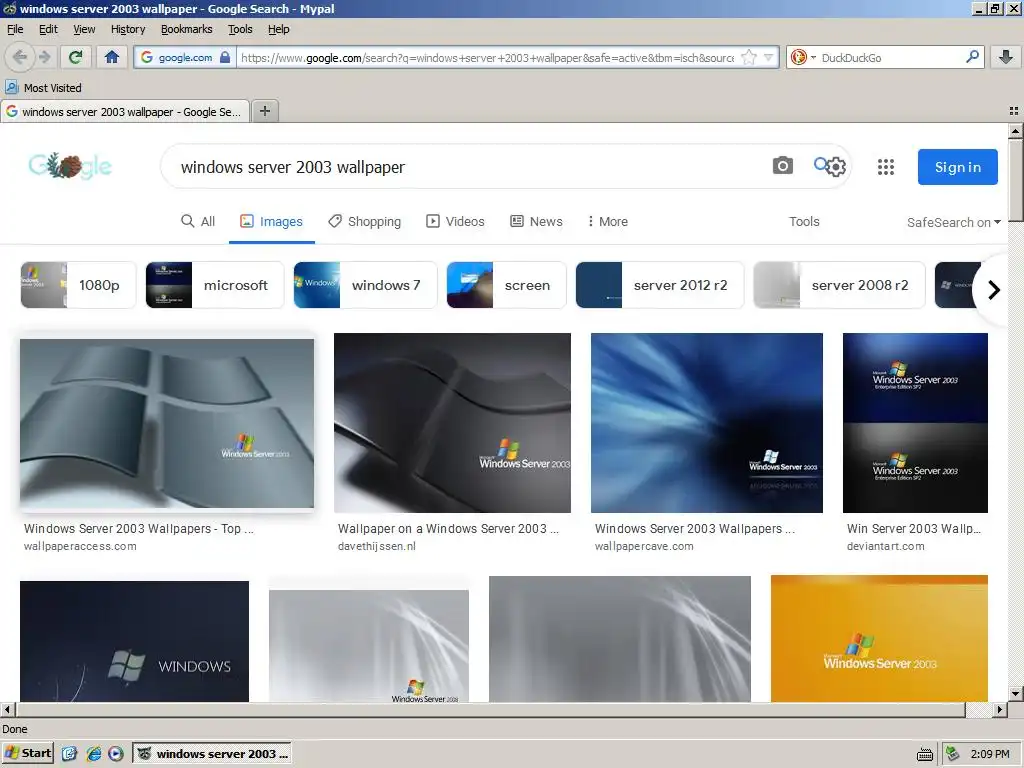Open the History menu

tap(128, 29)
